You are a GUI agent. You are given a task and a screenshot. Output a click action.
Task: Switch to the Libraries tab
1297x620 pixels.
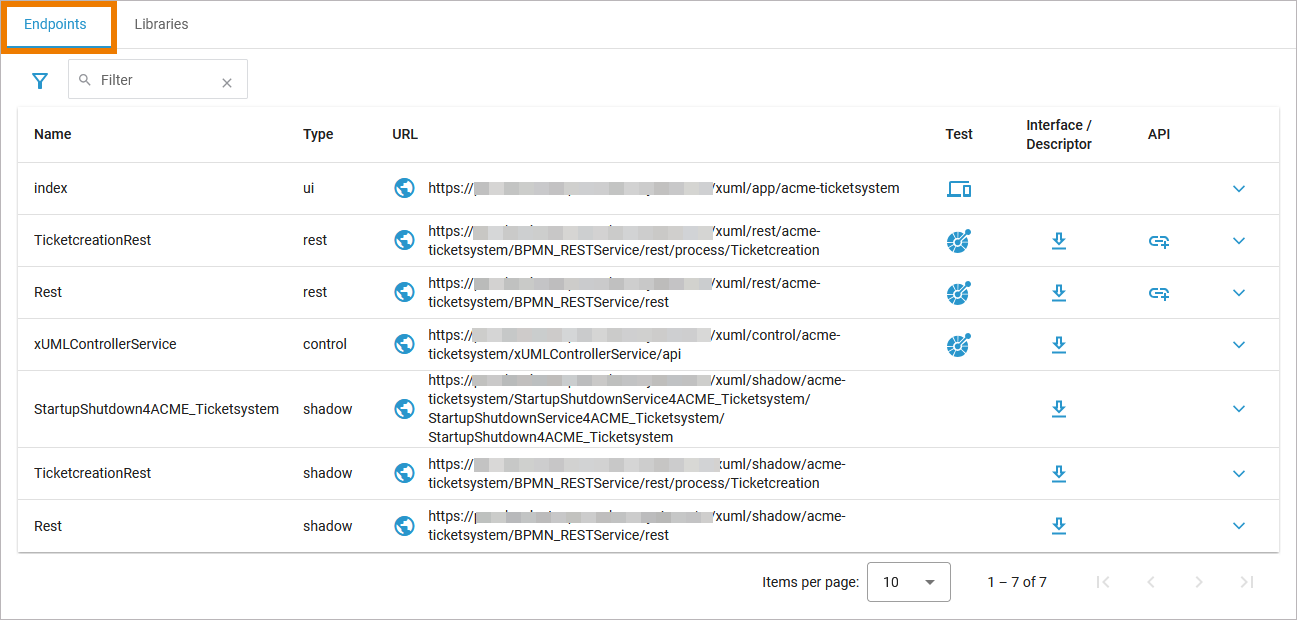(161, 24)
